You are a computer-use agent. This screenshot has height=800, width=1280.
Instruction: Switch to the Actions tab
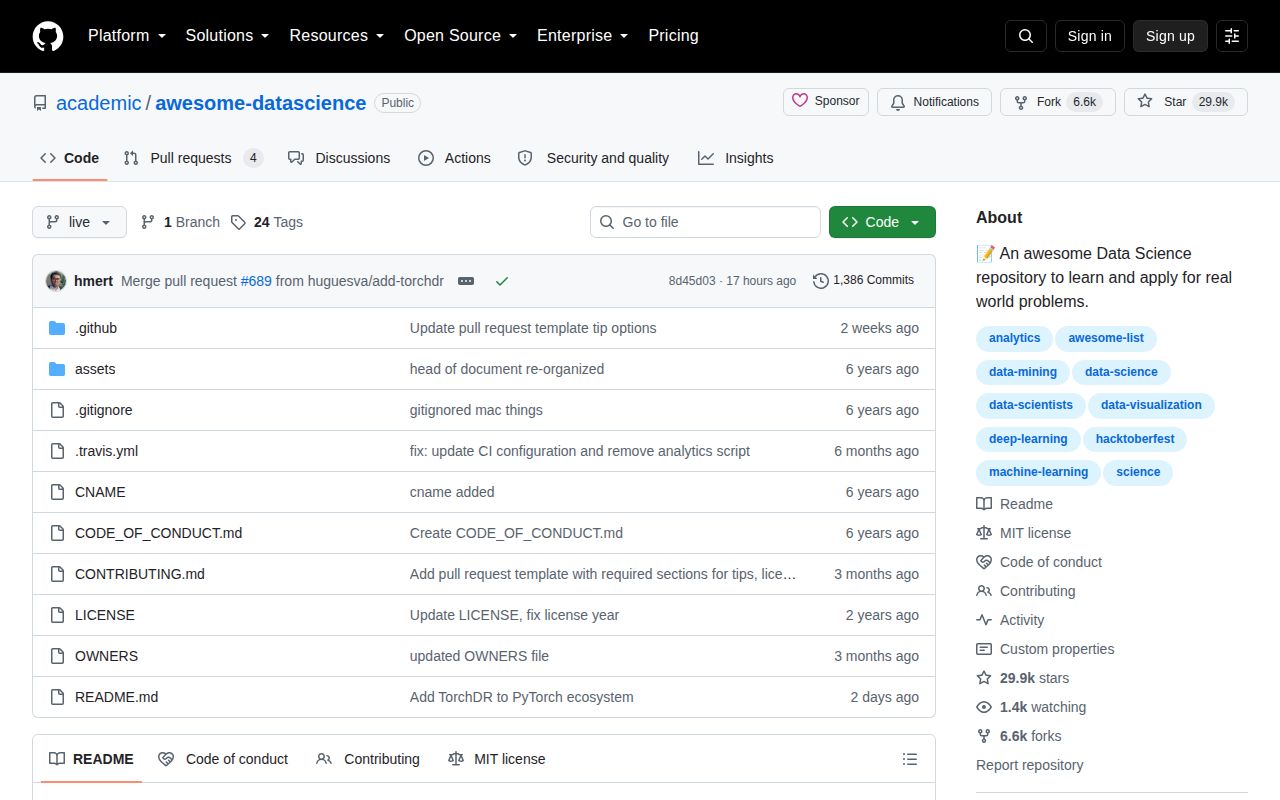[454, 158]
